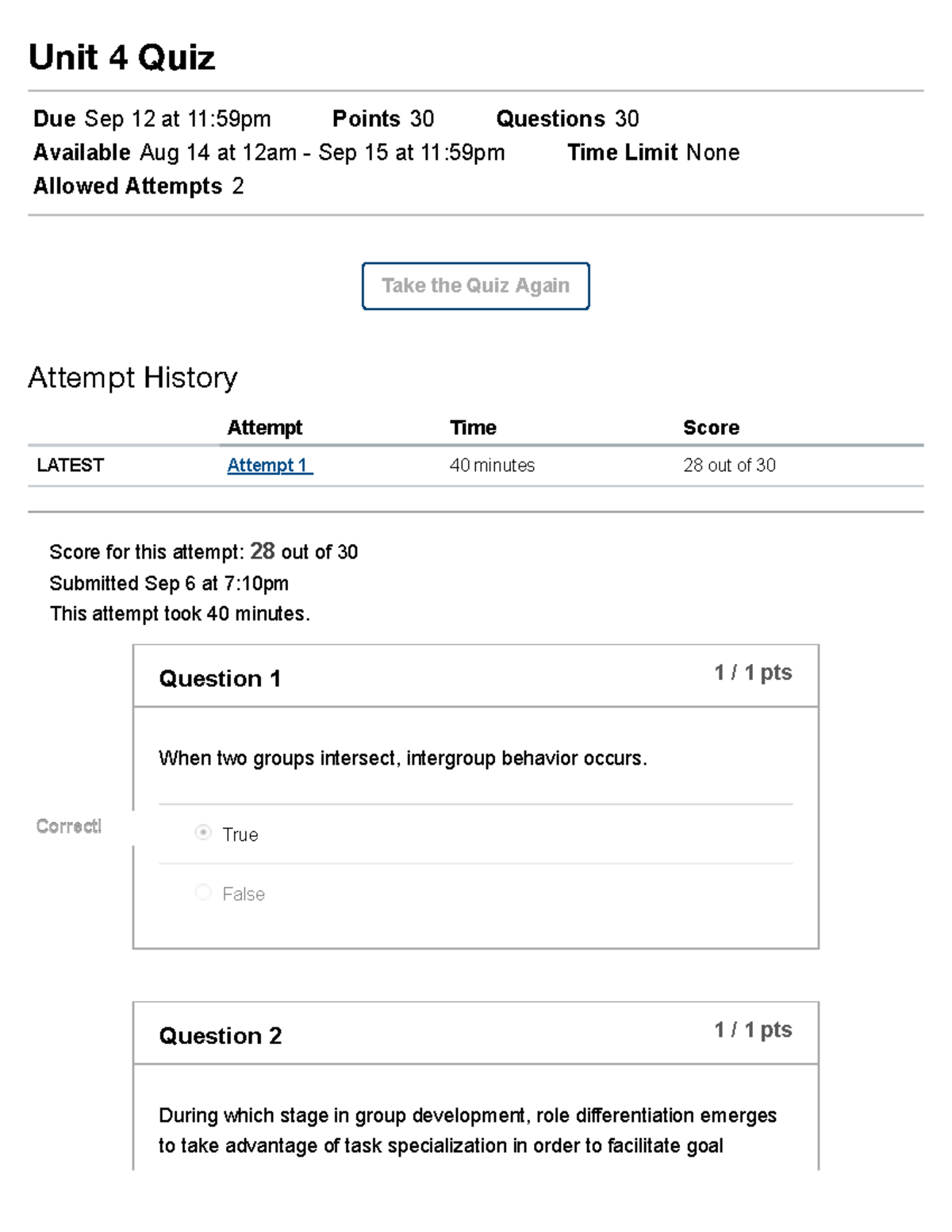Click the Time Limit None text

[653, 152]
